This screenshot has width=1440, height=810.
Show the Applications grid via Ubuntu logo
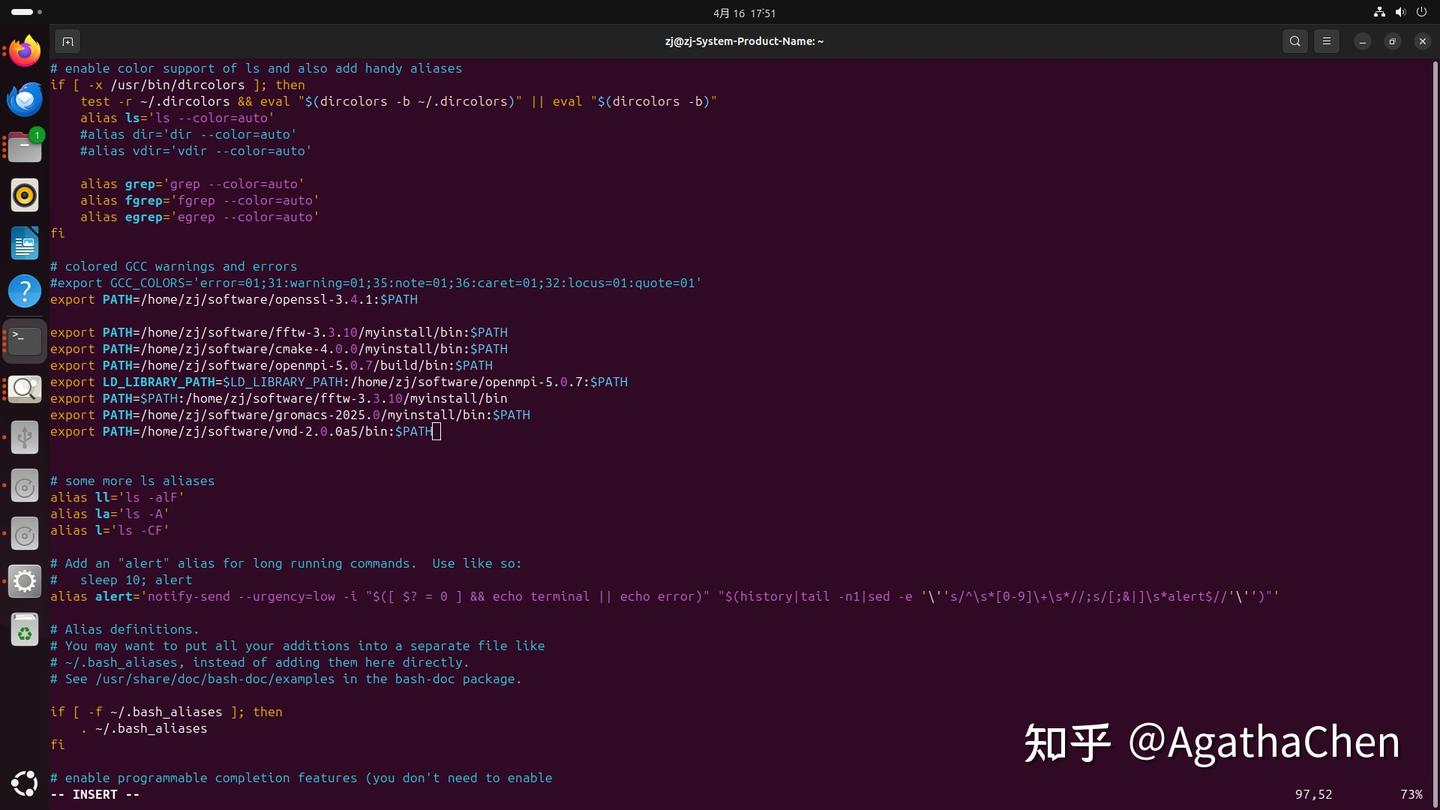(x=24, y=784)
